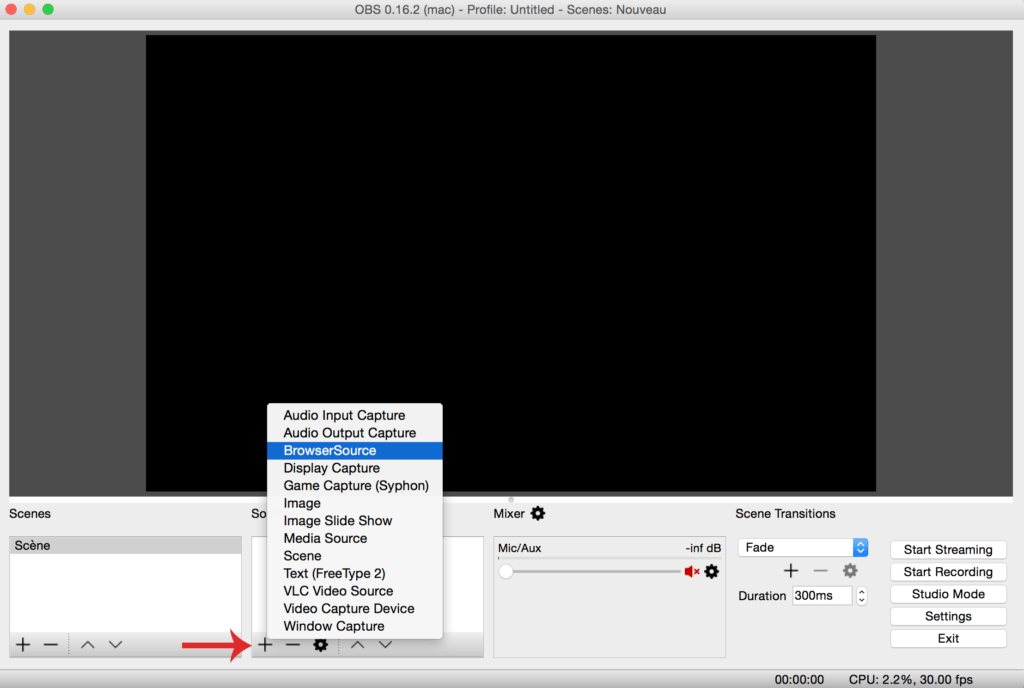Remove the selected scene with minus icon
This screenshot has width=1024, height=688.
(51, 645)
